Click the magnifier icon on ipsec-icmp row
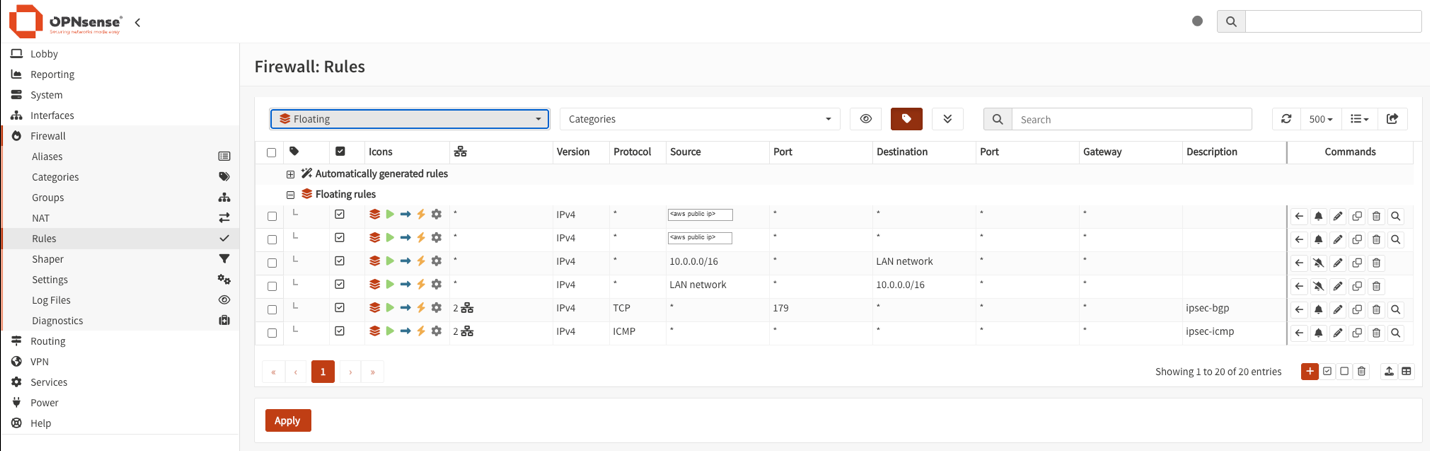The height and width of the screenshot is (451, 1430). click(1396, 333)
